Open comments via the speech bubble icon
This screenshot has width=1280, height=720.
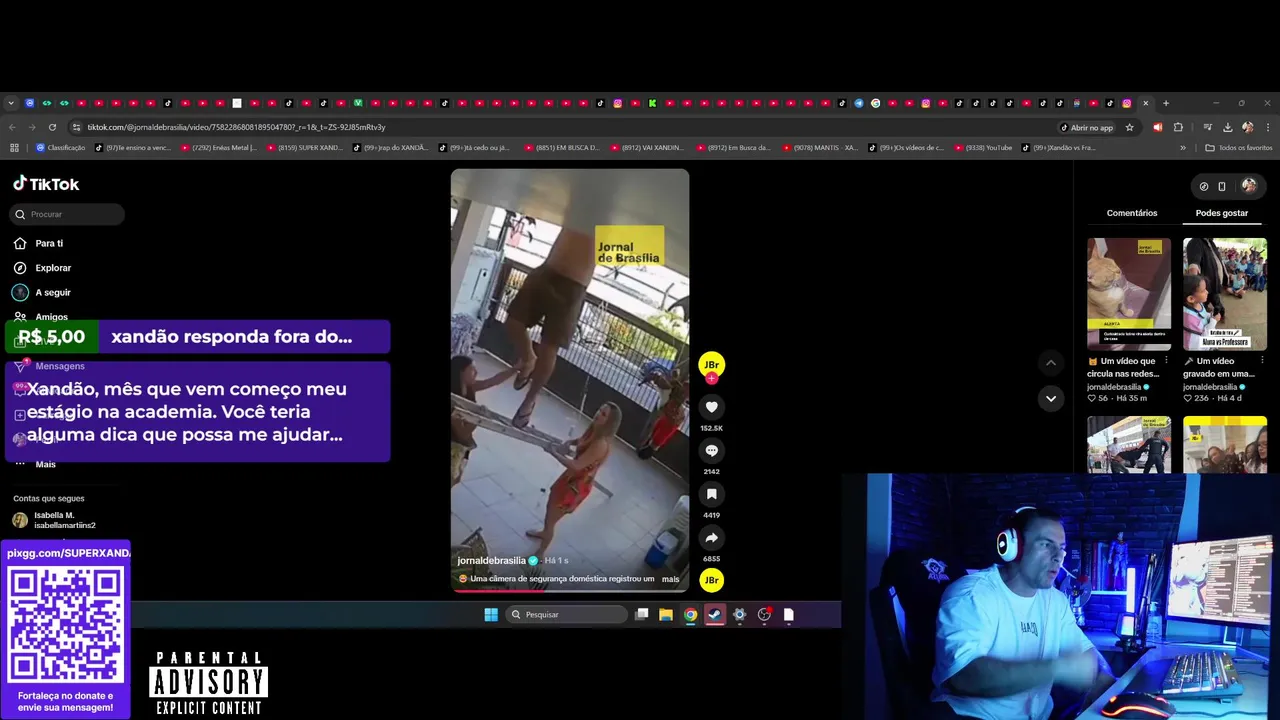pos(711,451)
